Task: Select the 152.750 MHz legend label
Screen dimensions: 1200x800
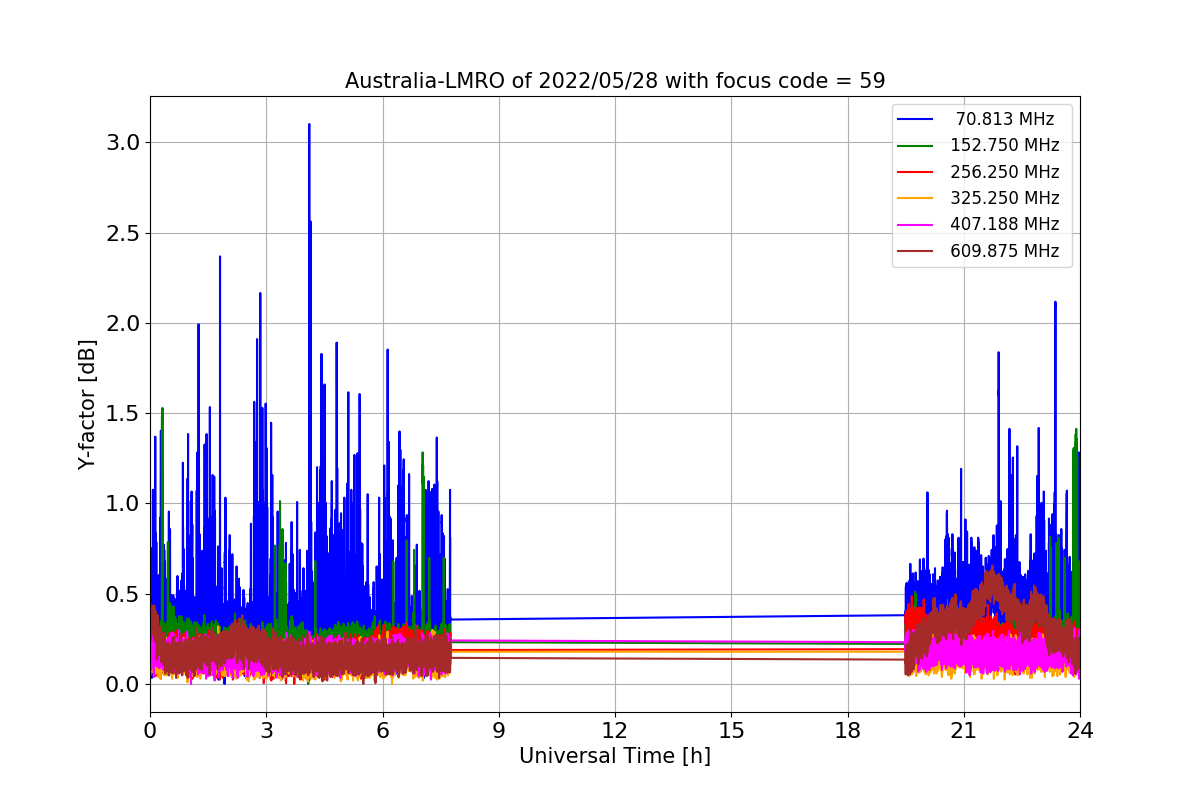Action: [1005, 146]
